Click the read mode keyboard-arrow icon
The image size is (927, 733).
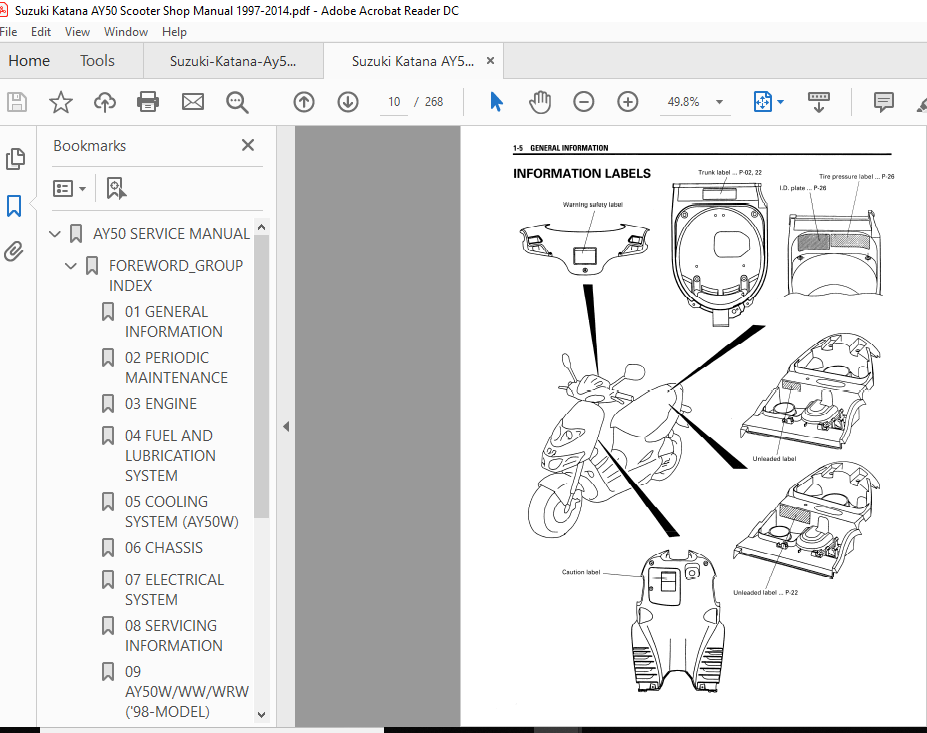tap(819, 102)
